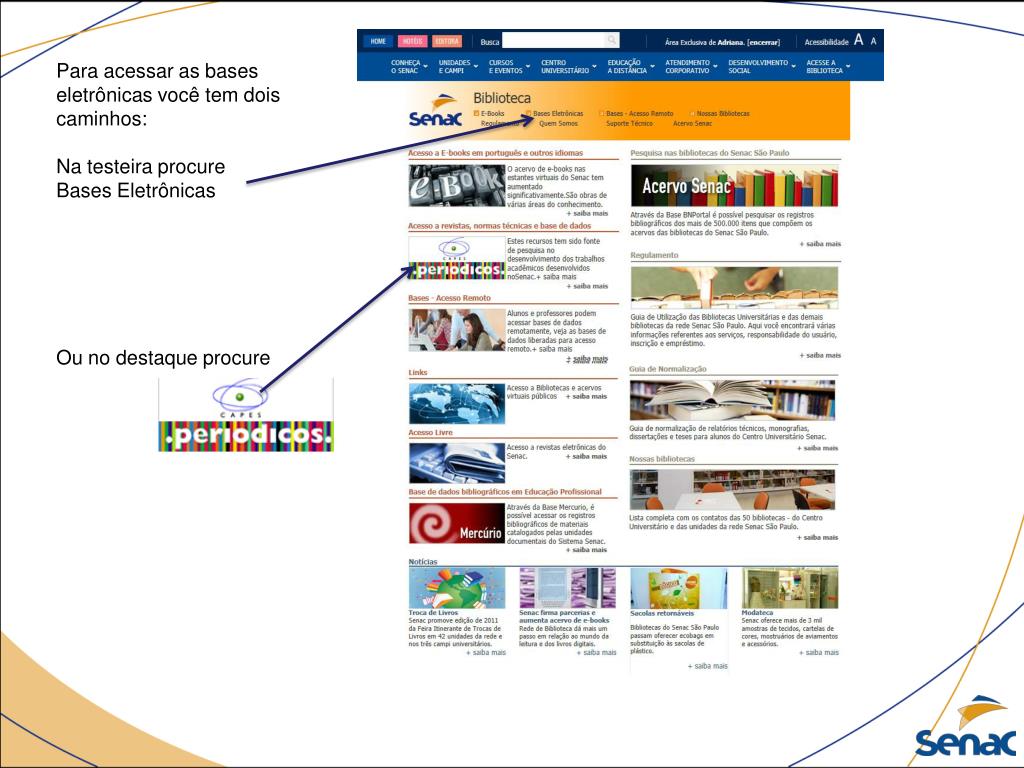
Task: Expand the ATENDIMENTO CORPORATIVO menu
Action: (691, 67)
